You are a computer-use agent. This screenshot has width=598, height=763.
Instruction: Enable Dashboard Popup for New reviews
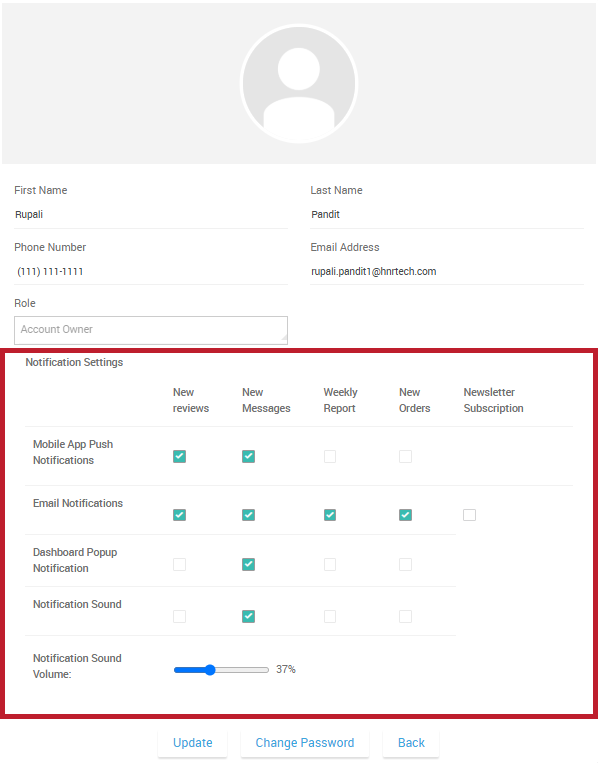180,564
